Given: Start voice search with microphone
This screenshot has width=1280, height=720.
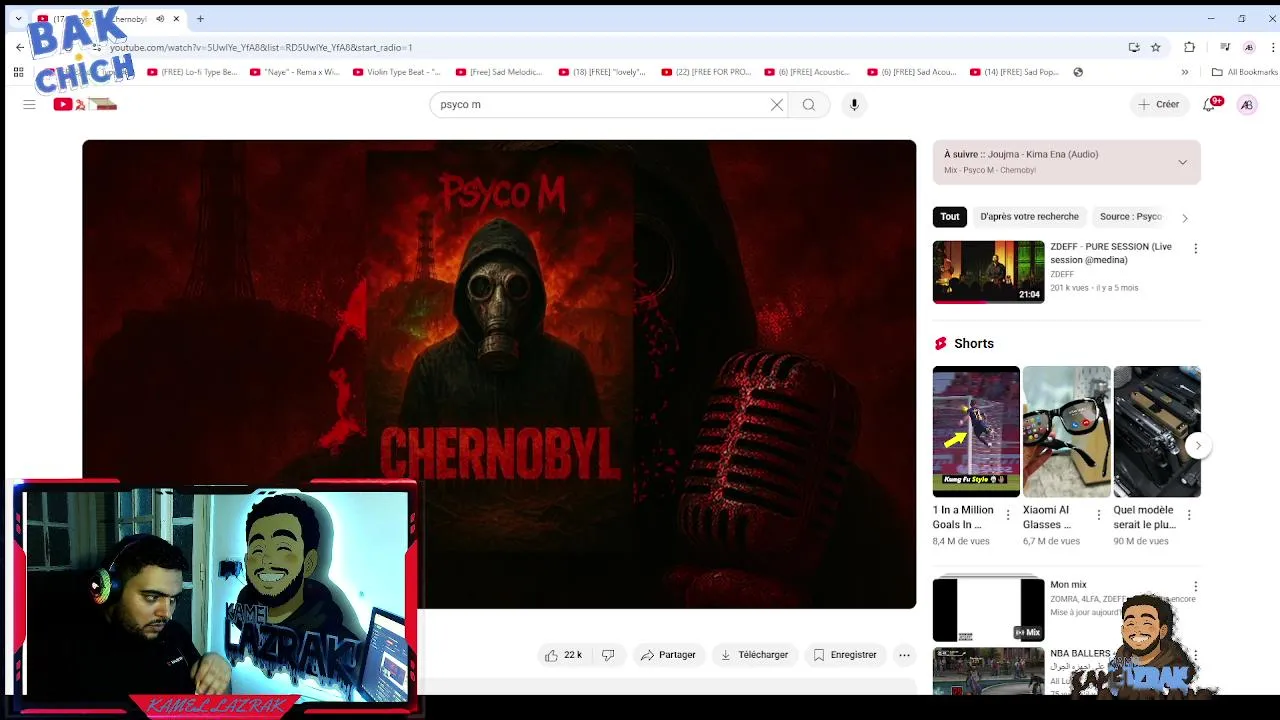Looking at the screenshot, I should (x=854, y=104).
